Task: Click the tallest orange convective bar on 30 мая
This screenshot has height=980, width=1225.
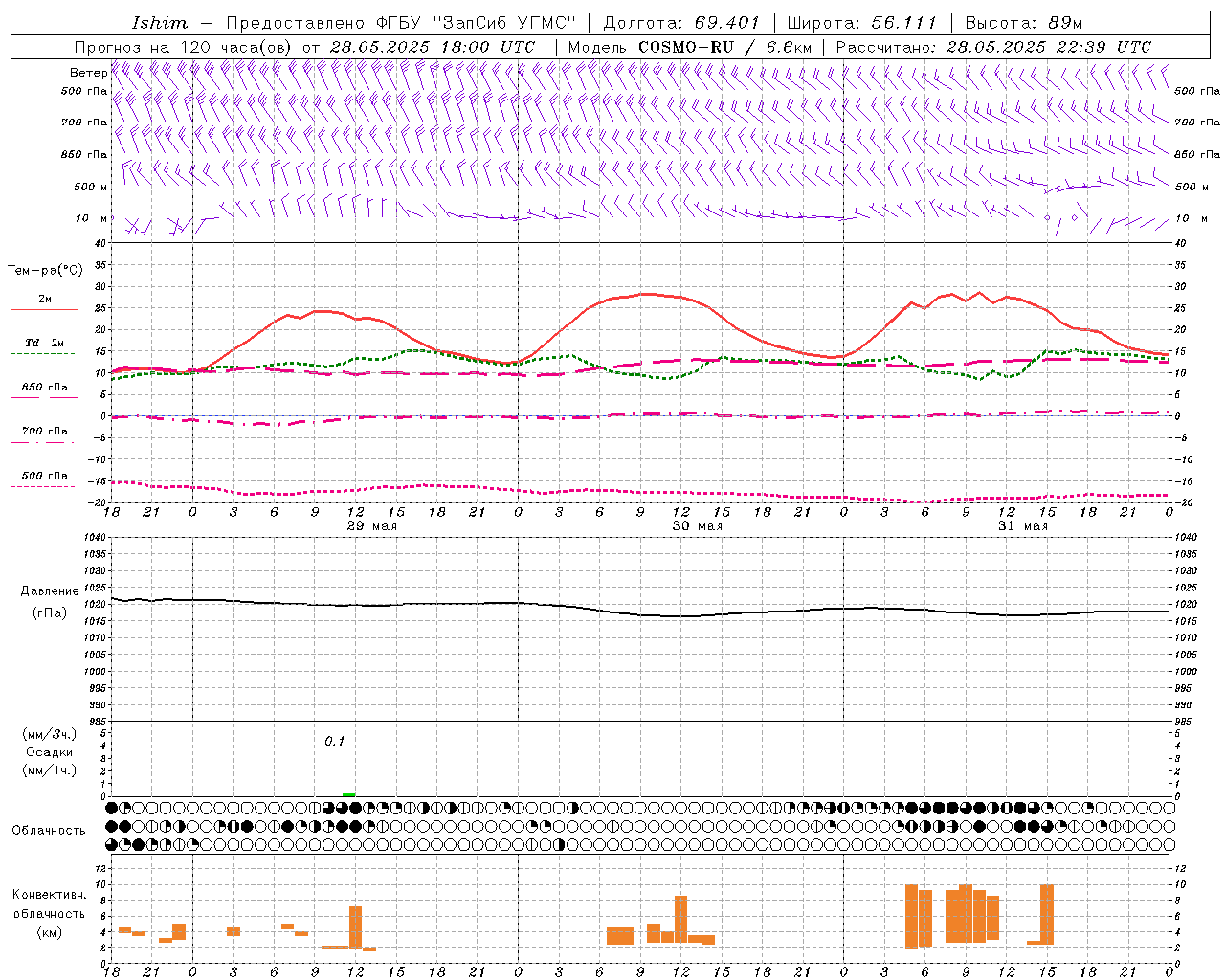Action: pos(681,920)
